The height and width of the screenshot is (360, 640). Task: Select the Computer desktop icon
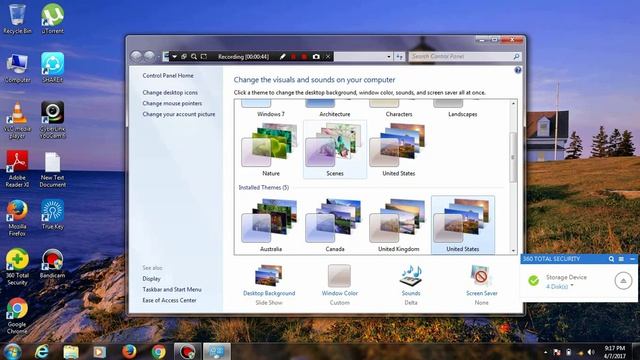tap(17, 68)
